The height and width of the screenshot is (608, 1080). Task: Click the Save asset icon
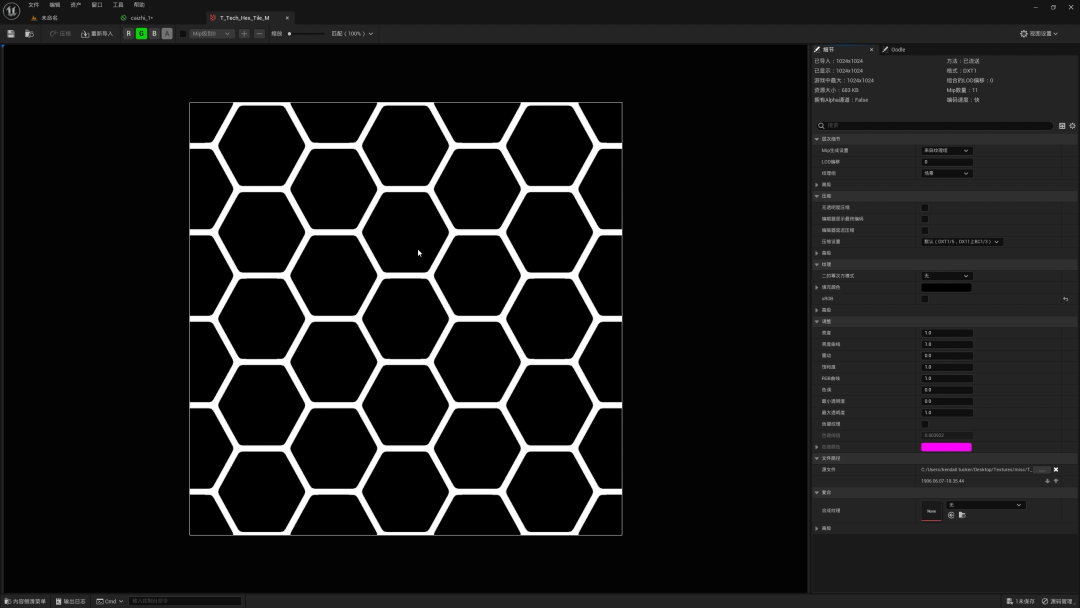(x=10, y=33)
